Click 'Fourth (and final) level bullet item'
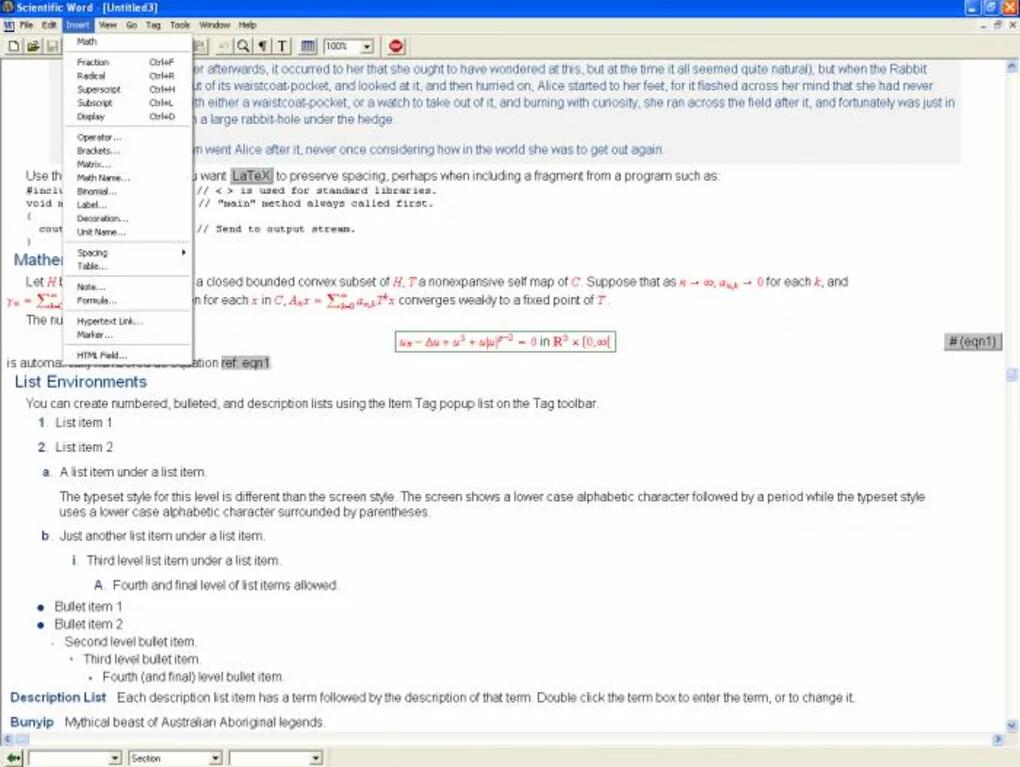The width and height of the screenshot is (1020, 767). point(193,677)
